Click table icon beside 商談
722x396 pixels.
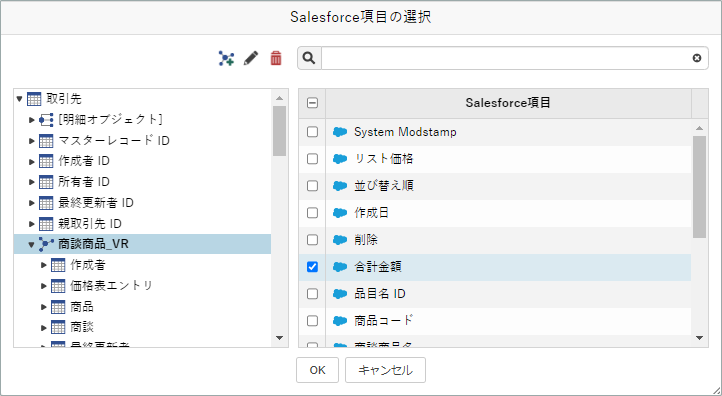[58, 327]
